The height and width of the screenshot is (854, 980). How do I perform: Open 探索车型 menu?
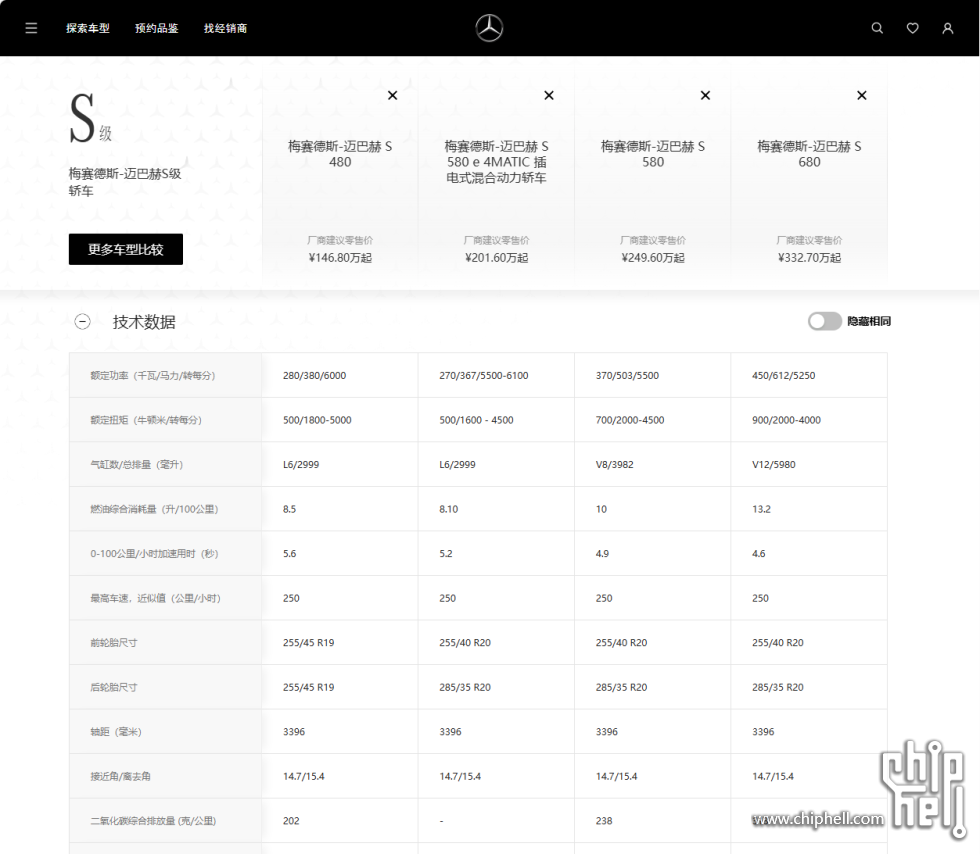pos(88,28)
